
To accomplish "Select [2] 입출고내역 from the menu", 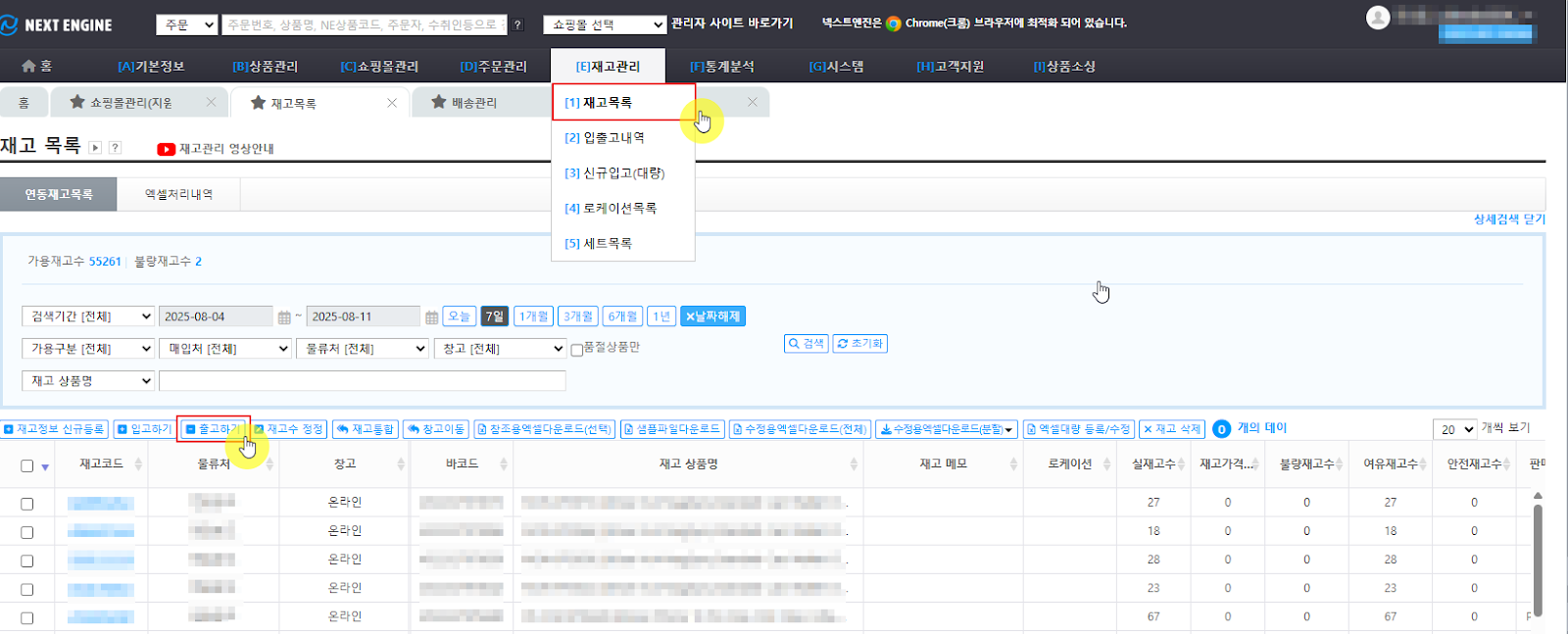I will [x=605, y=138].
